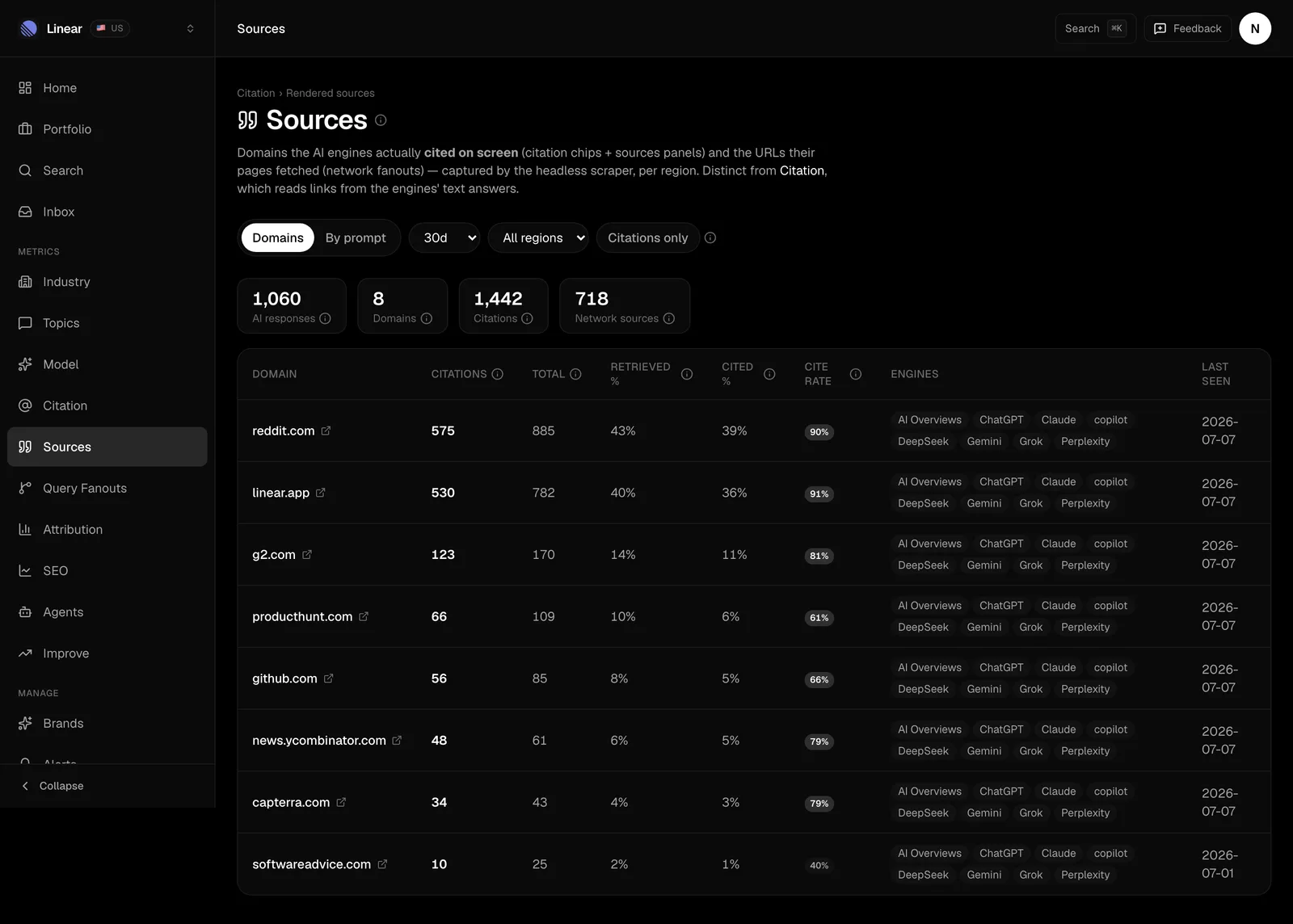Click info icon on AI responses card
Screen dimensions: 1293x924
click(325, 318)
